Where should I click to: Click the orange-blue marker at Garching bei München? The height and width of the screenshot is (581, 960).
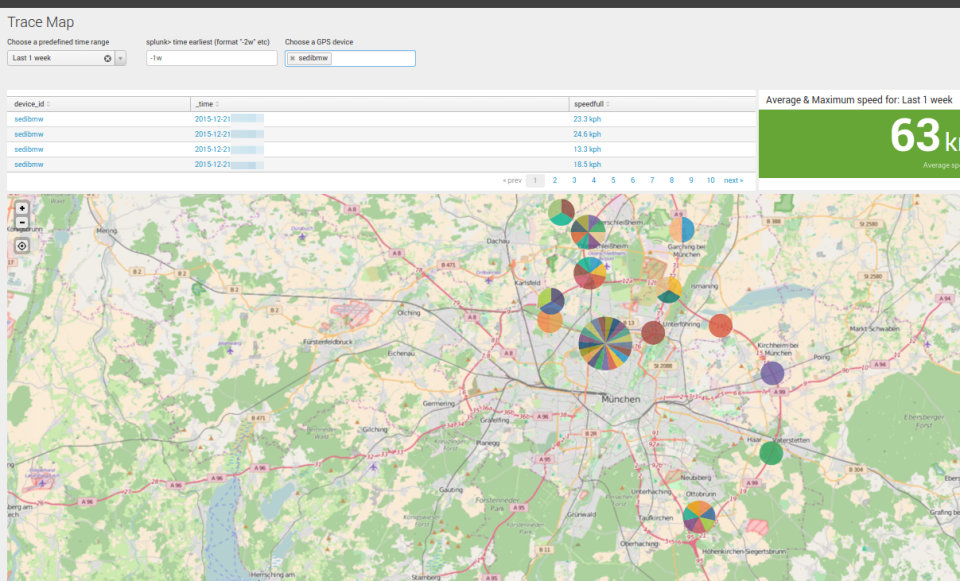click(682, 230)
